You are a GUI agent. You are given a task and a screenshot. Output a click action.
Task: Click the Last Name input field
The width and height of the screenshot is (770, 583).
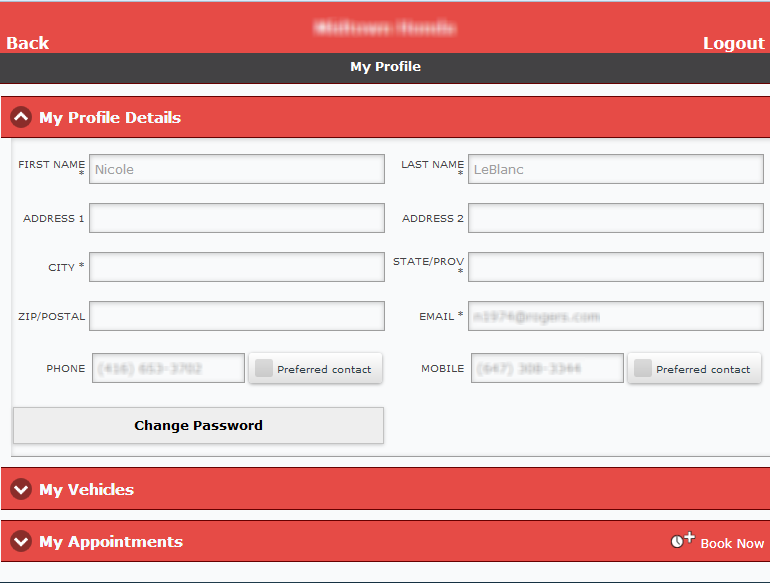[x=615, y=169]
